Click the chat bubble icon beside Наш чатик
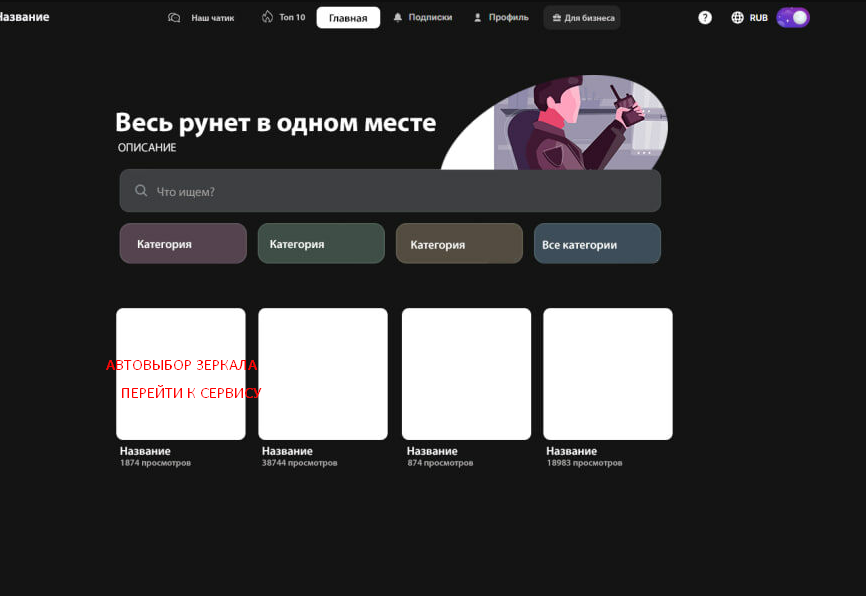Screen dimensions: 866x596 [175, 17]
